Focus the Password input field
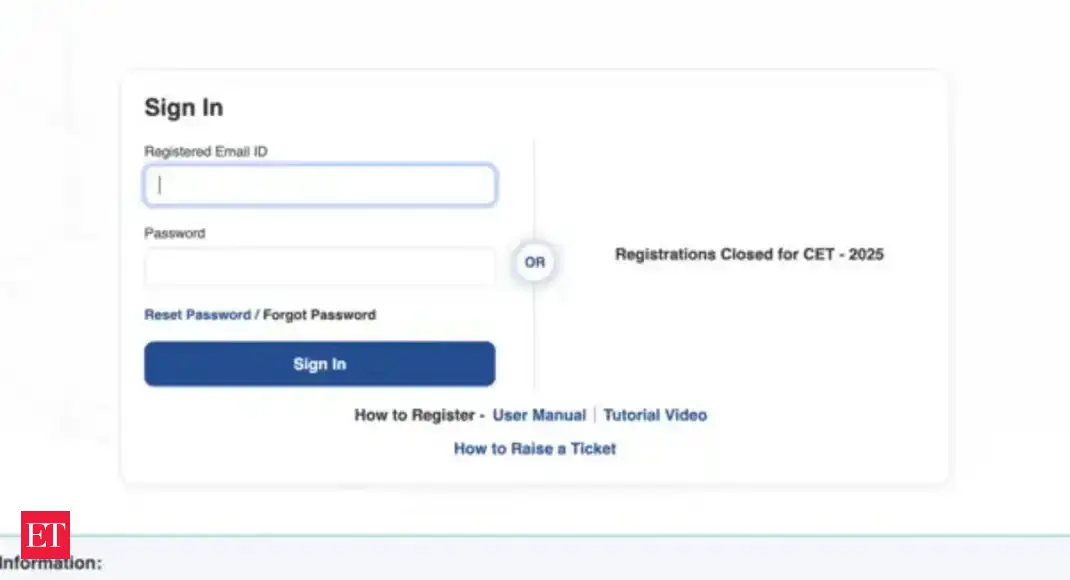The height and width of the screenshot is (580, 1070). tap(320, 268)
